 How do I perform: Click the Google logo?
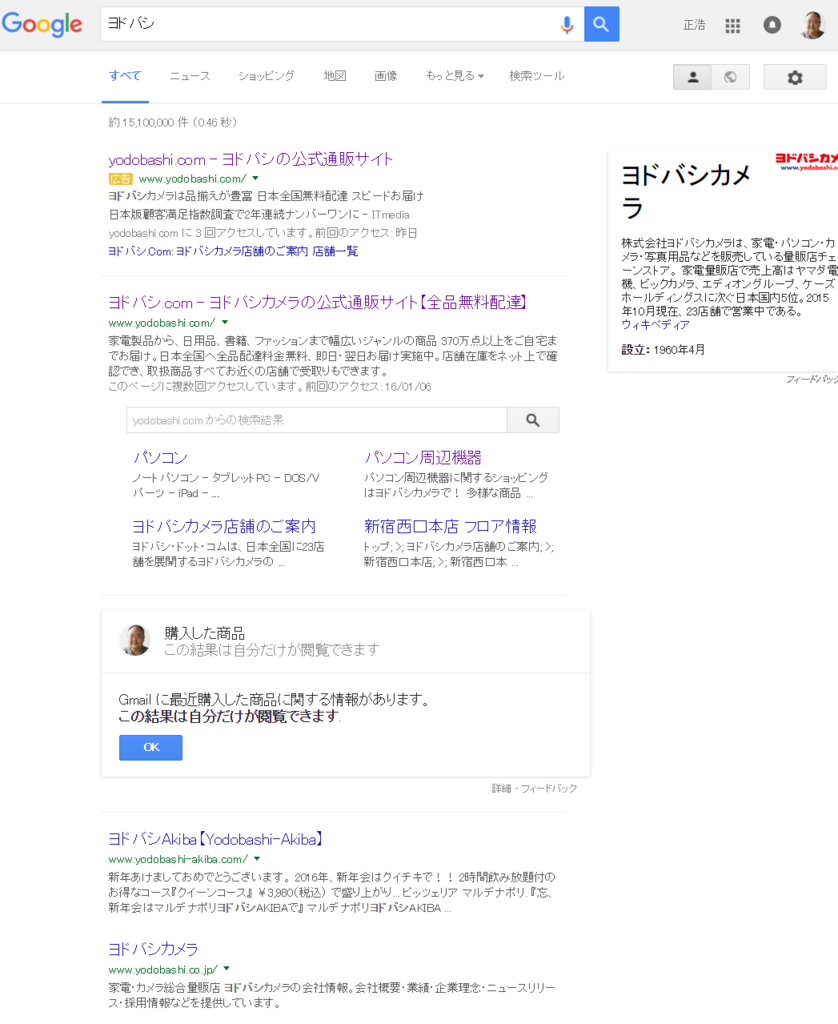[42, 24]
